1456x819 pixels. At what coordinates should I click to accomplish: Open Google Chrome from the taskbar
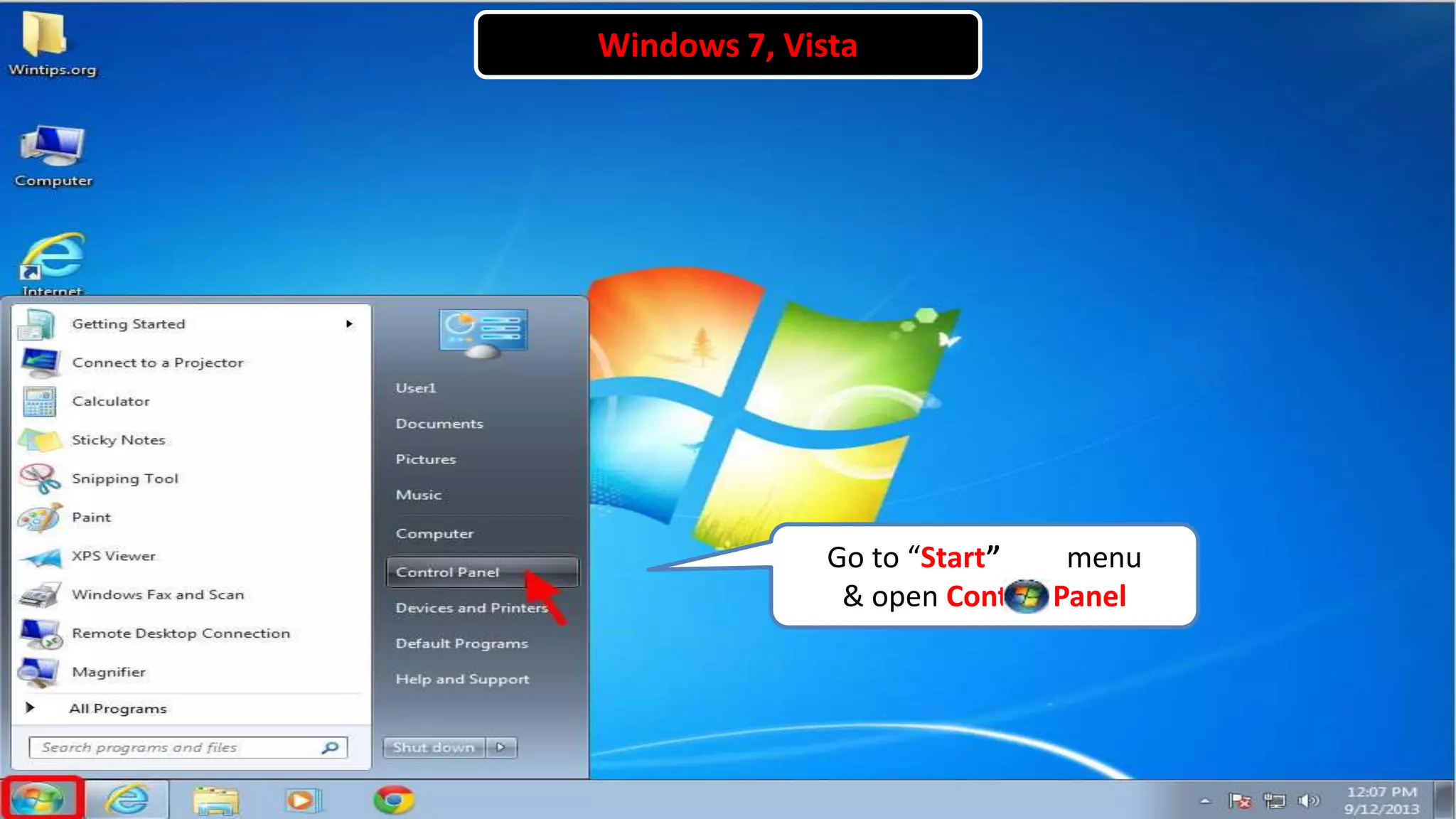tap(393, 801)
